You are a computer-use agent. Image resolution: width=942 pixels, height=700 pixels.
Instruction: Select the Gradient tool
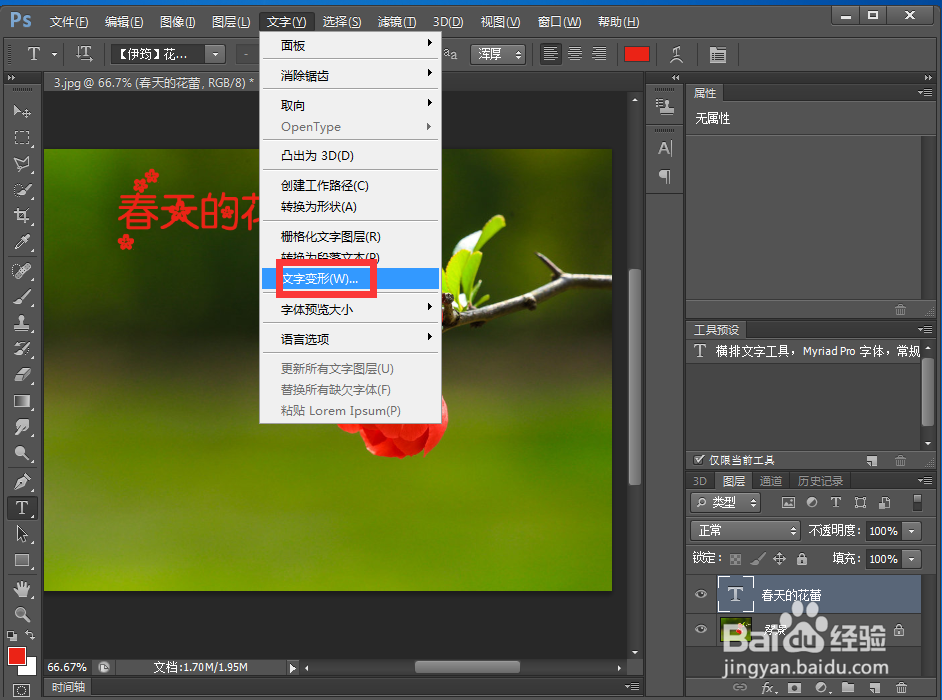(x=22, y=401)
